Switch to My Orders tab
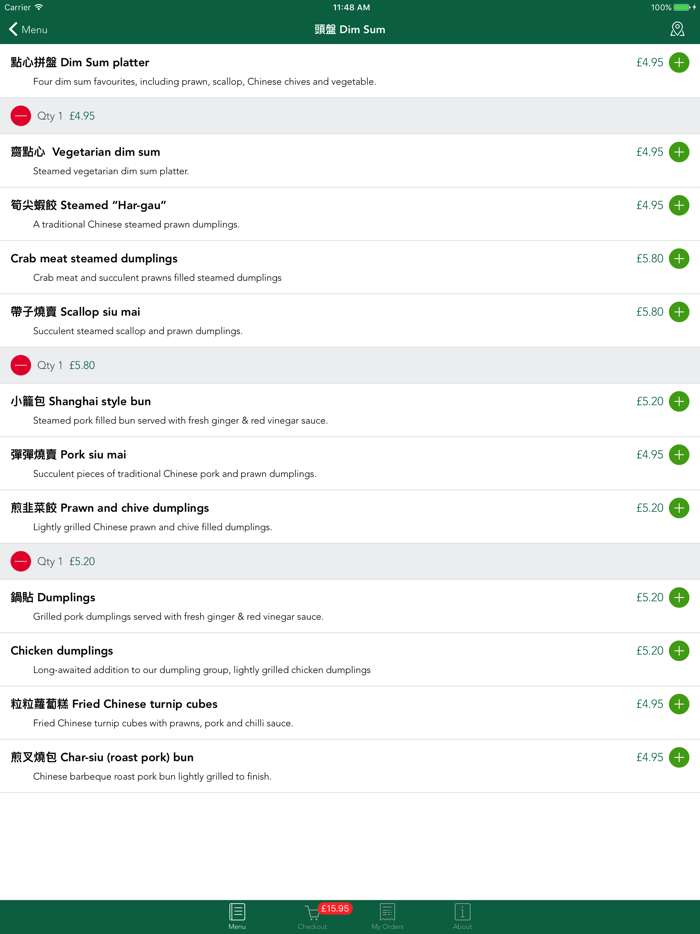Viewport: 700px width, 934px height. click(387, 915)
